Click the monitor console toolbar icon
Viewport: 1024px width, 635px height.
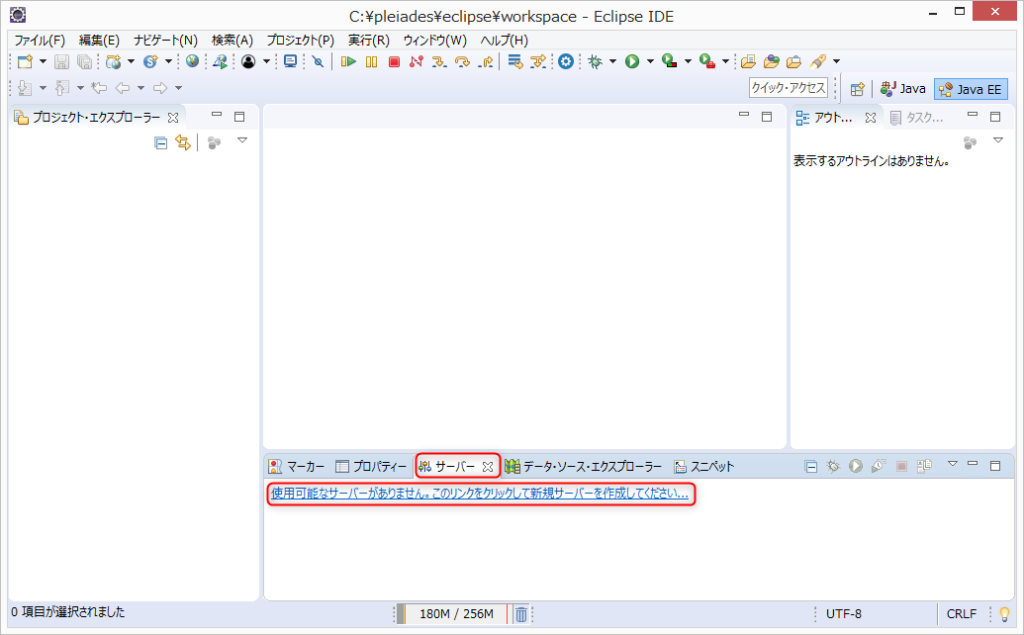pyautogui.click(x=290, y=61)
